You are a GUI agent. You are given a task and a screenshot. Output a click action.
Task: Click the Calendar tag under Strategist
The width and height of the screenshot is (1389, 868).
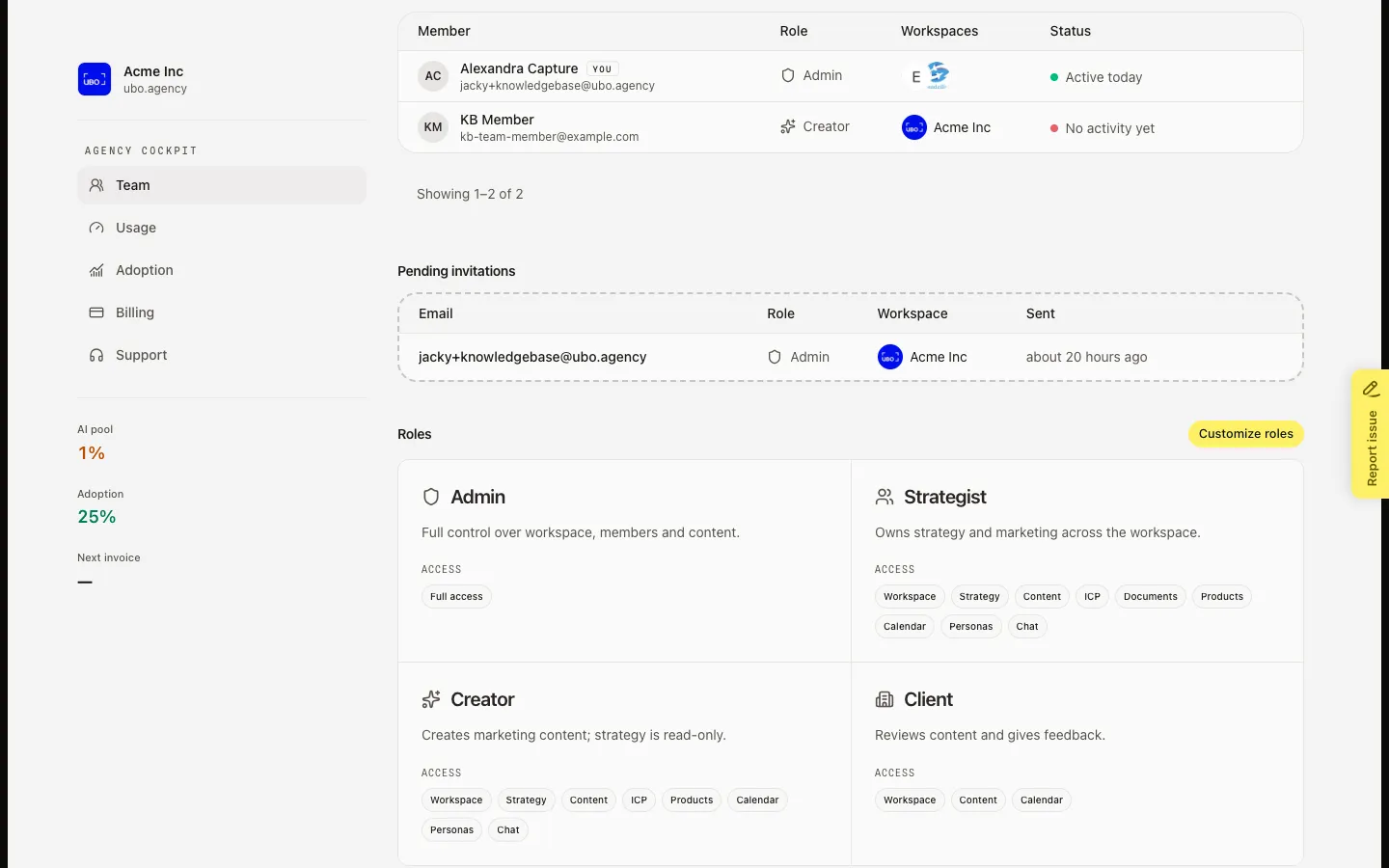tap(905, 627)
